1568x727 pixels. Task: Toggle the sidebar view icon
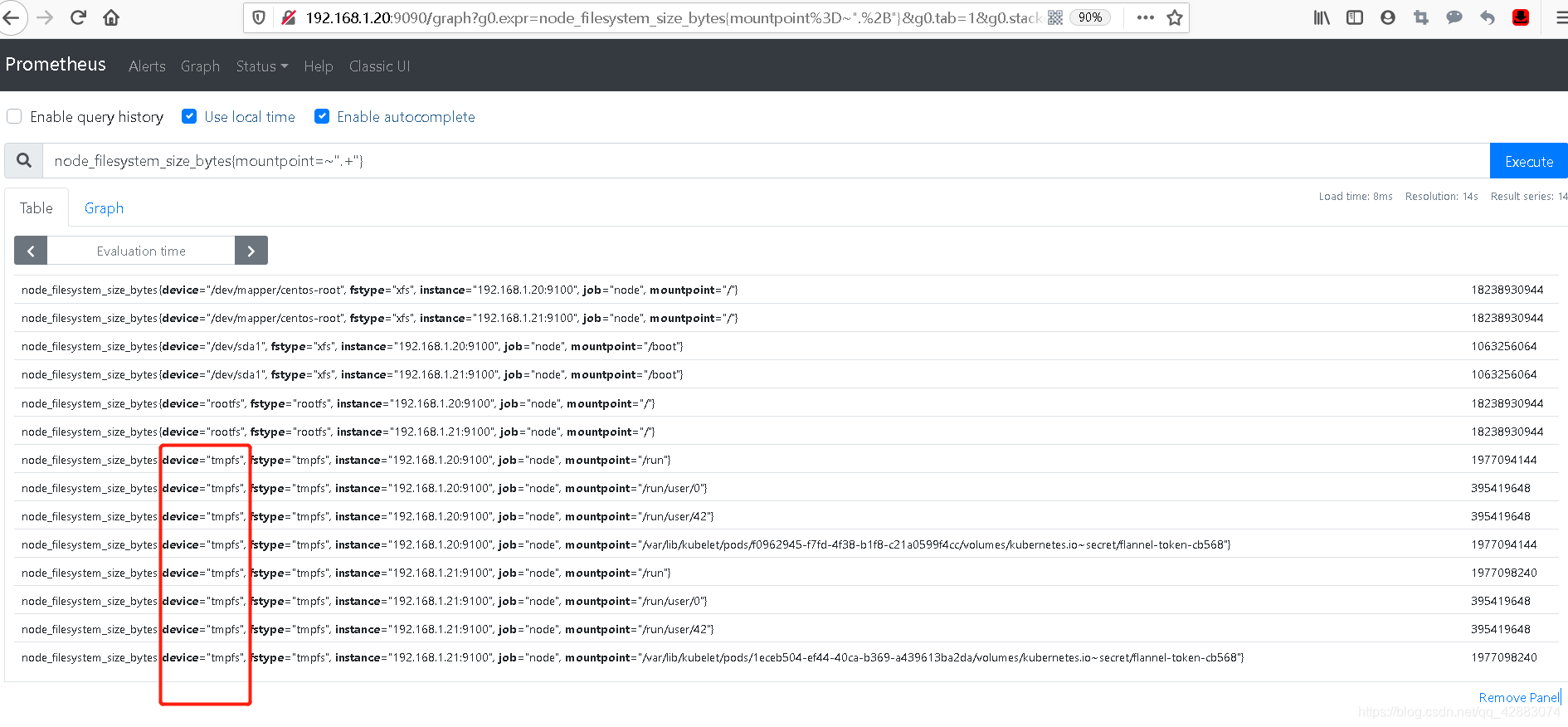click(1355, 17)
